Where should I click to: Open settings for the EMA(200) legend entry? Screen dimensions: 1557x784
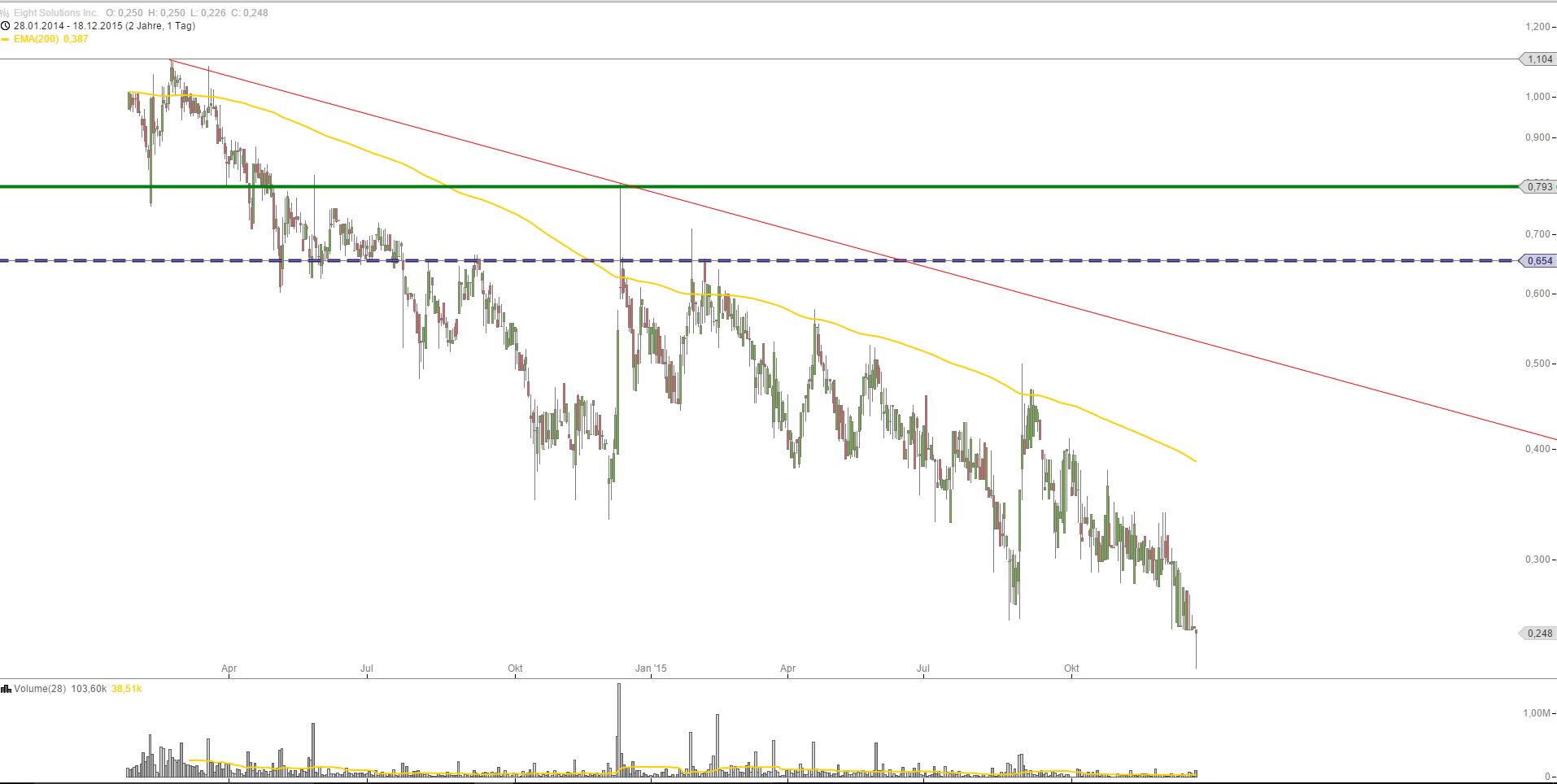tap(37, 38)
